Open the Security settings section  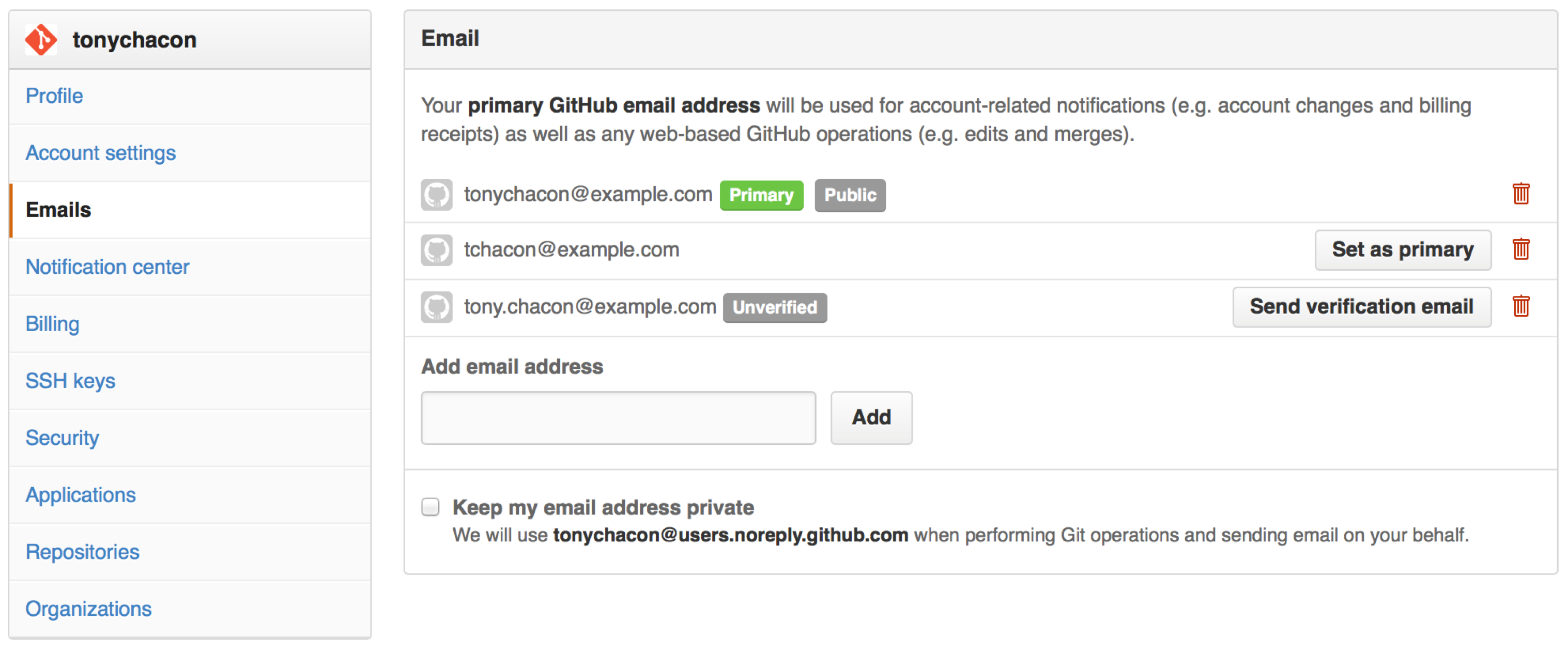point(62,438)
